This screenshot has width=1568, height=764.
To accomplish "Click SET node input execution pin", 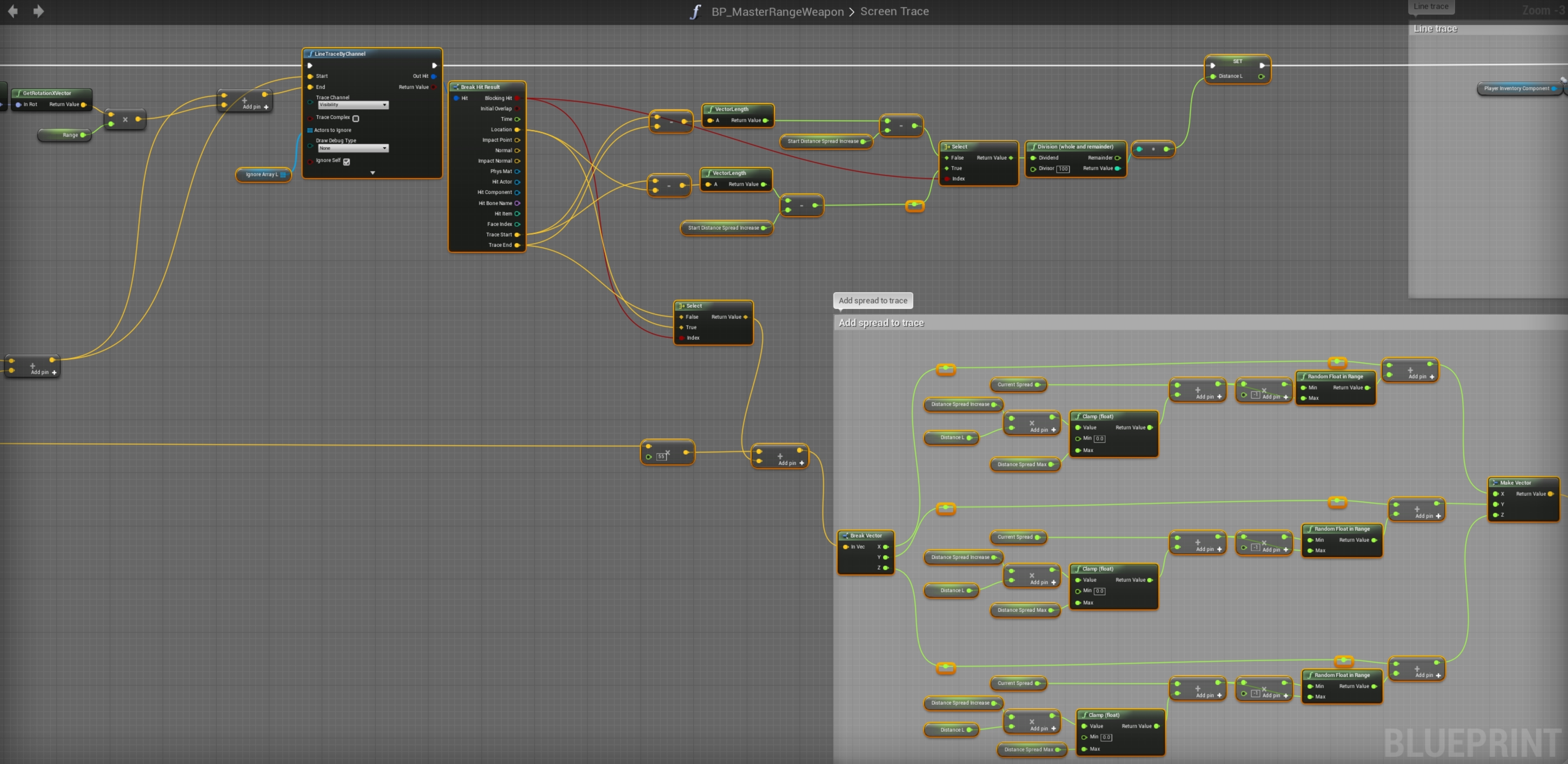I will 1213,65.
